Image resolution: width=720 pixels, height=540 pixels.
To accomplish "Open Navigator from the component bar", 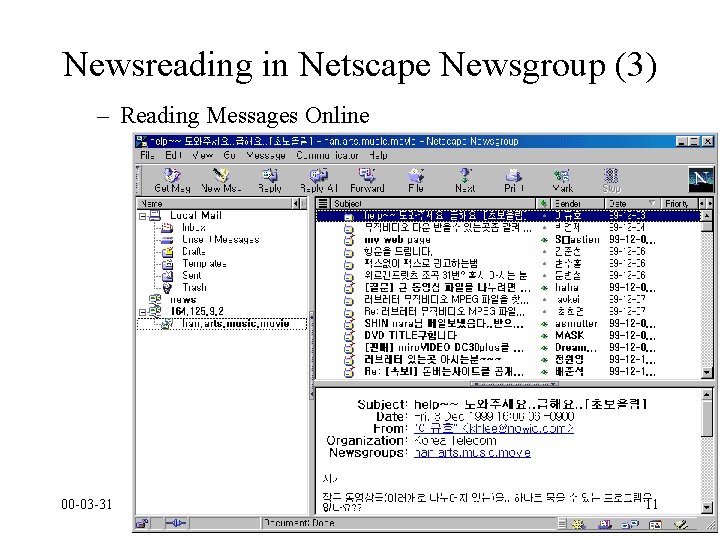I will click(x=578, y=524).
